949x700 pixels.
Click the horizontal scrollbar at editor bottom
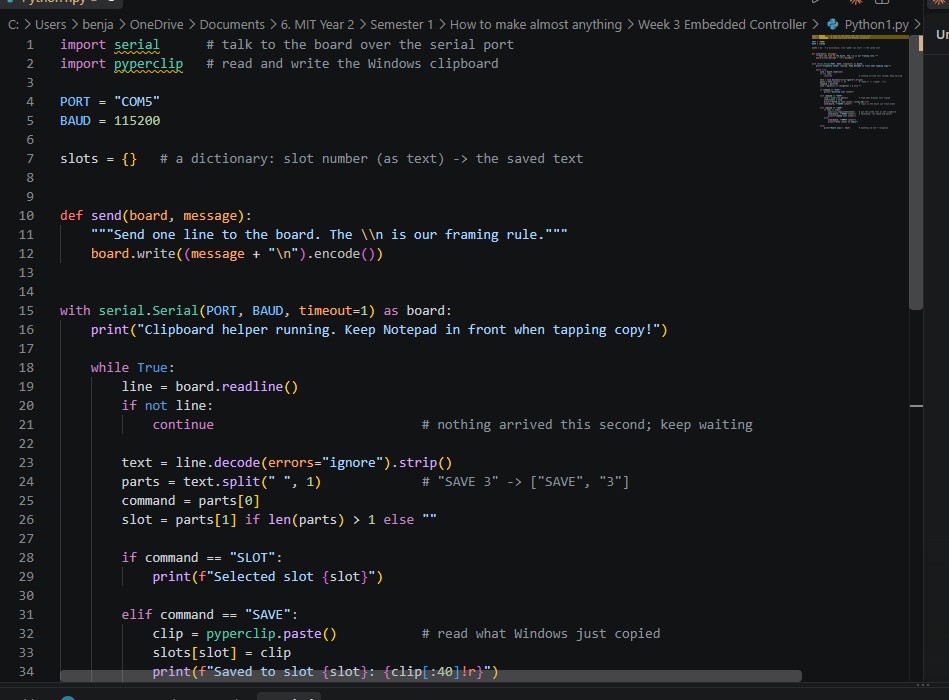tap(431, 676)
